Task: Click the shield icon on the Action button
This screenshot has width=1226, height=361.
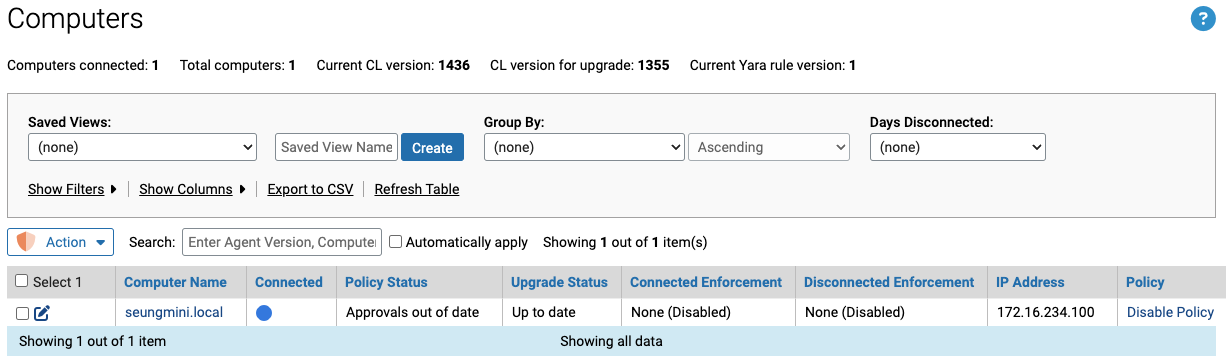Action: click(26, 242)
